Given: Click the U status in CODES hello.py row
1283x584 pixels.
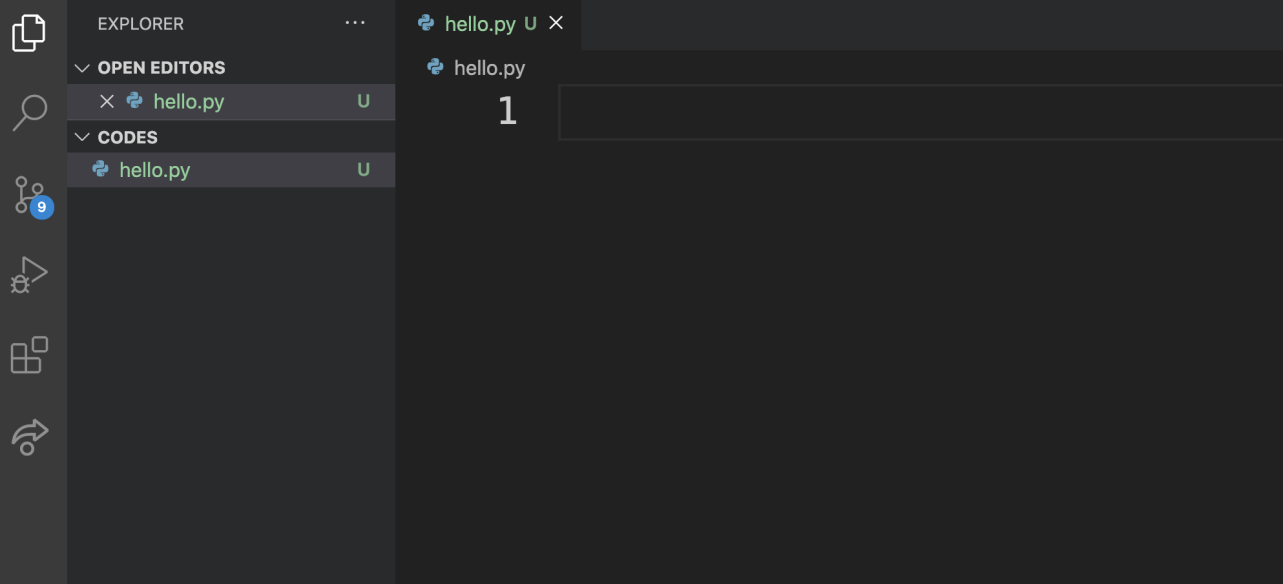Looking at the screenshot, I should 363,170.
